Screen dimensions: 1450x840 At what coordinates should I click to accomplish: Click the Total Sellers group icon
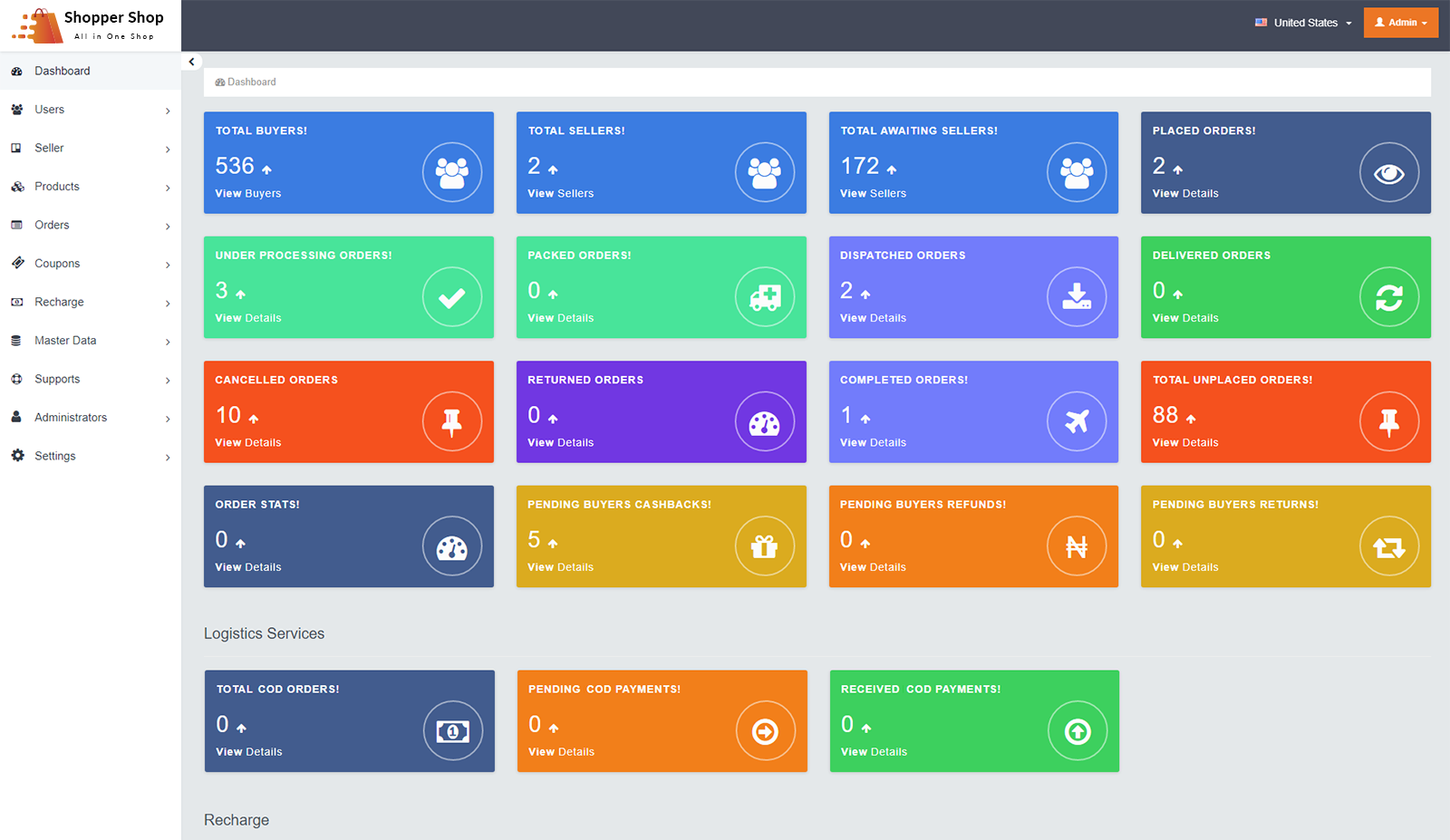765,172
